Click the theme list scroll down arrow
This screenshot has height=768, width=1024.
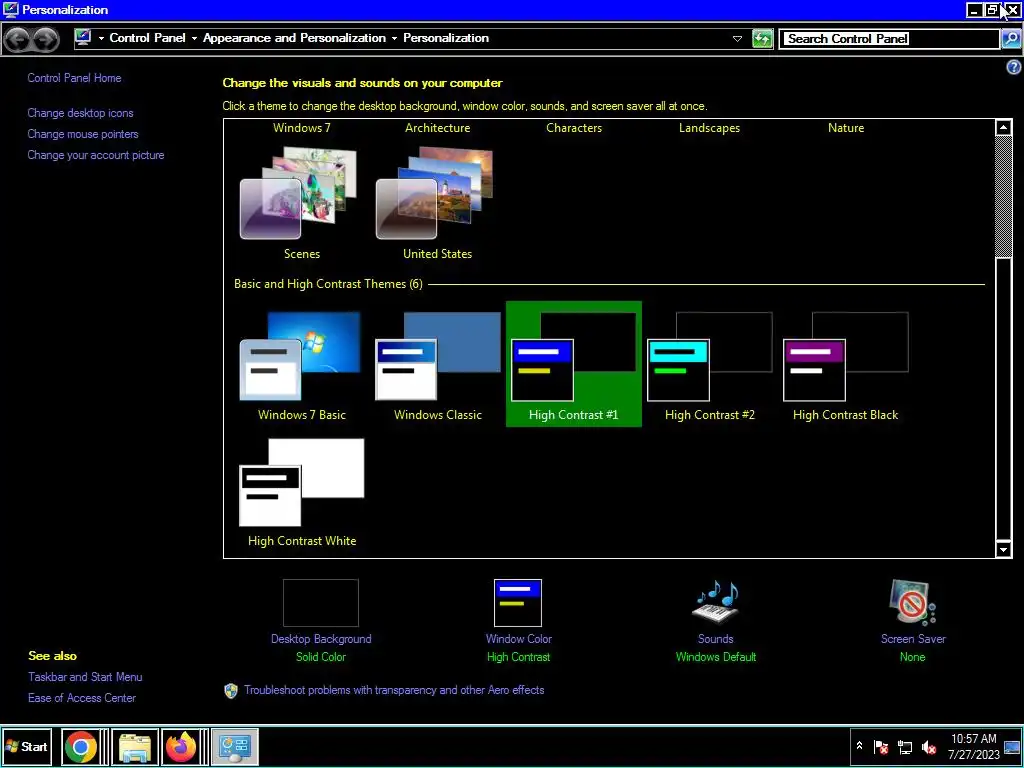pos(1004,550)
